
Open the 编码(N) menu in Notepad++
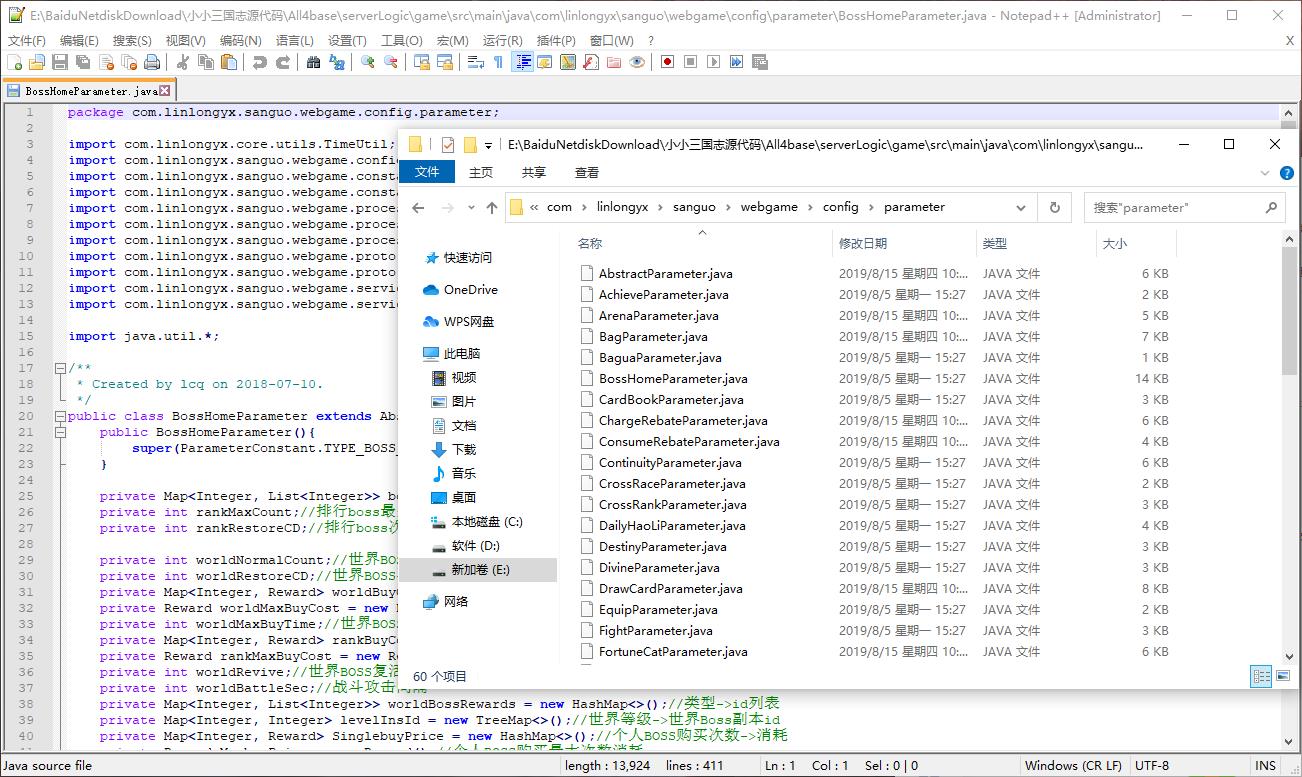(x=240, y=40)
